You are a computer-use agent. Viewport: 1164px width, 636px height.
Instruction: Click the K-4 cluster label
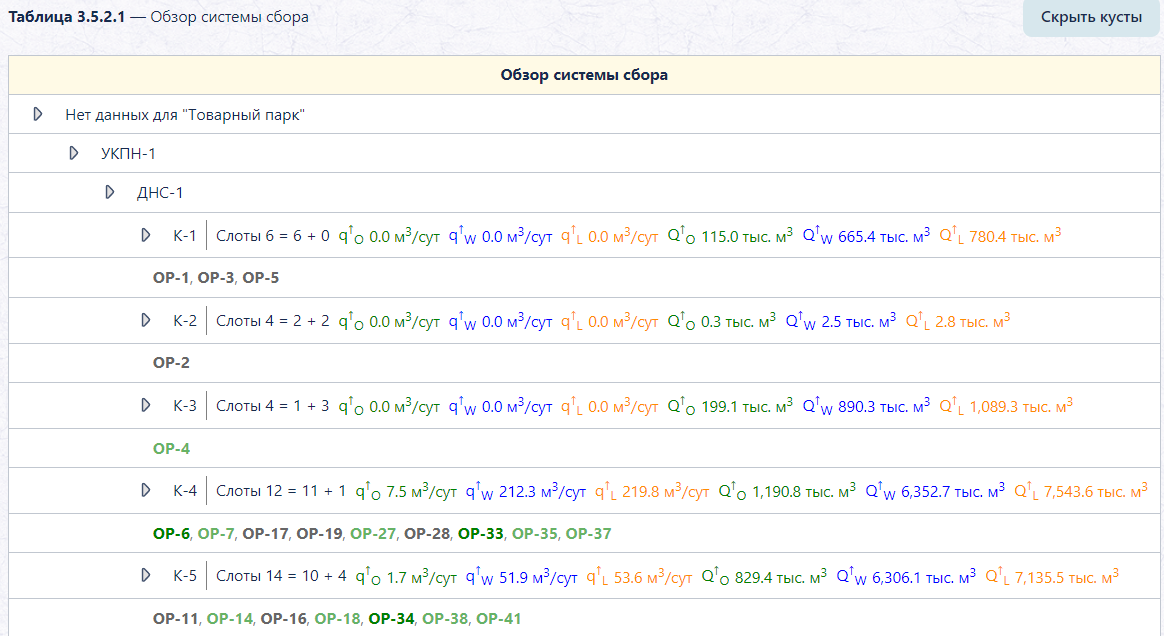coord(185,491)
